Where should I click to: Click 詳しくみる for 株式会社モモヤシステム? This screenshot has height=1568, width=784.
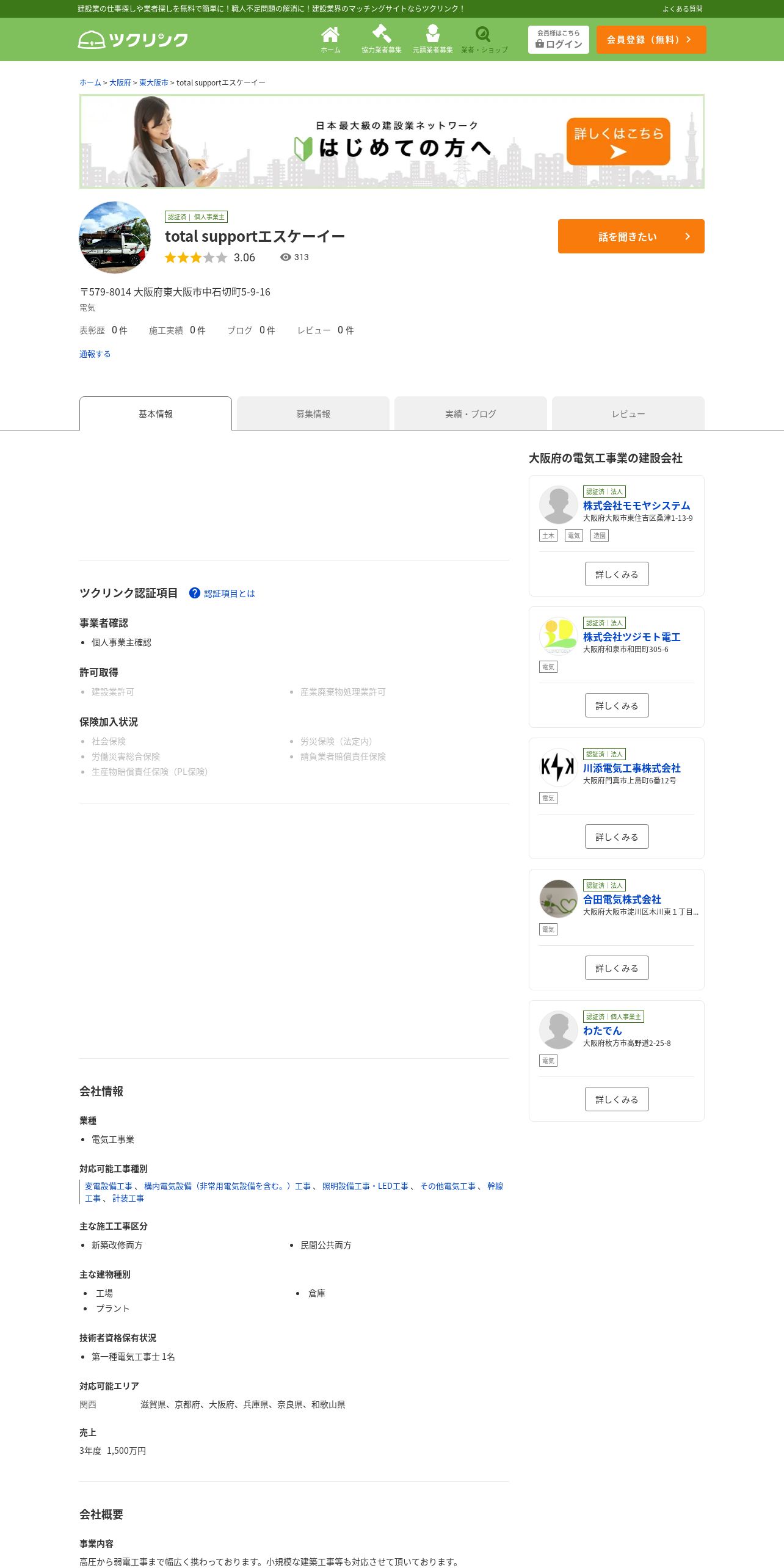tap(617, 574)
